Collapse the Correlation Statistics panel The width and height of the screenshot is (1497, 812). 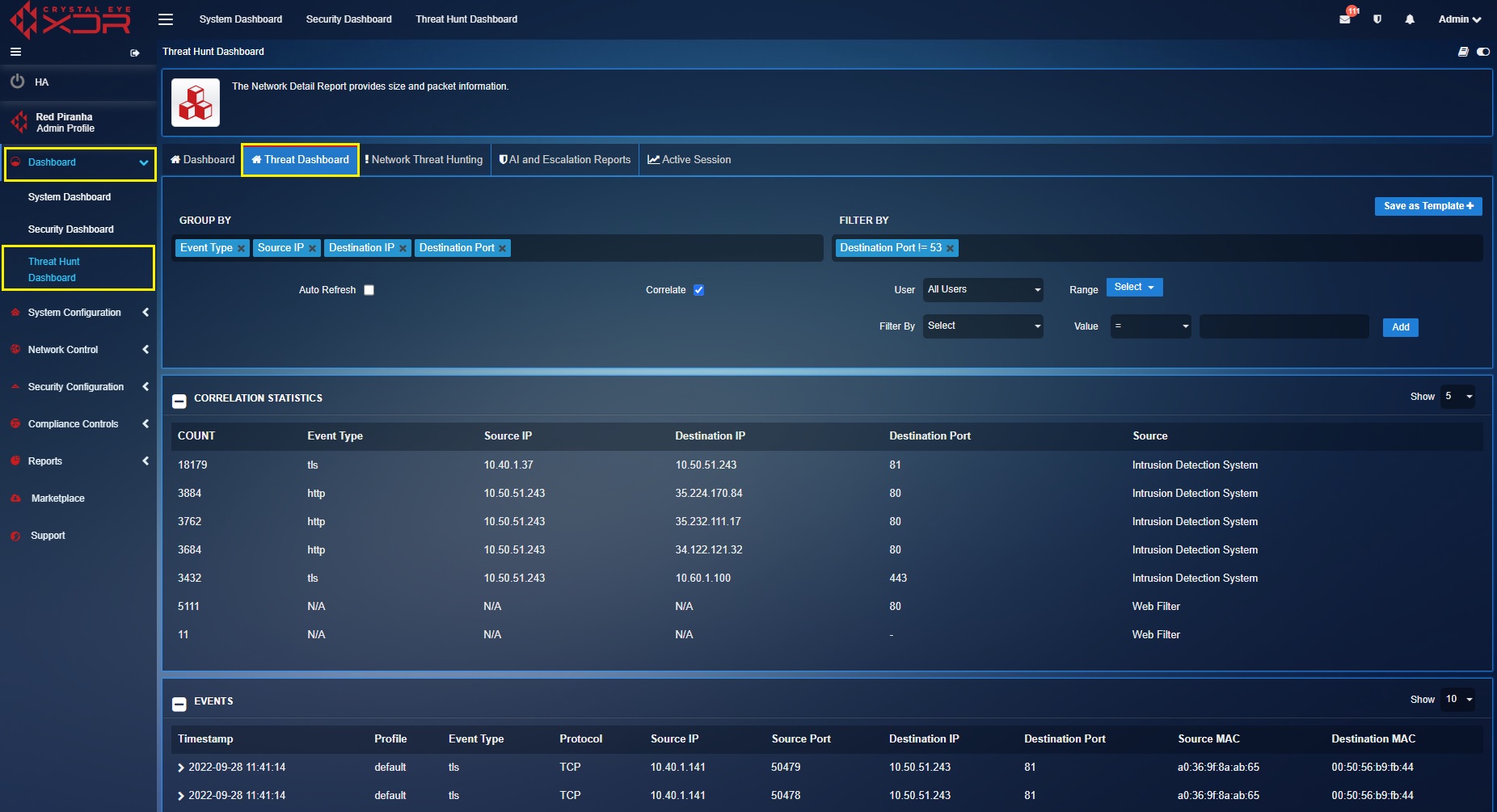click(x=179, y=401)
